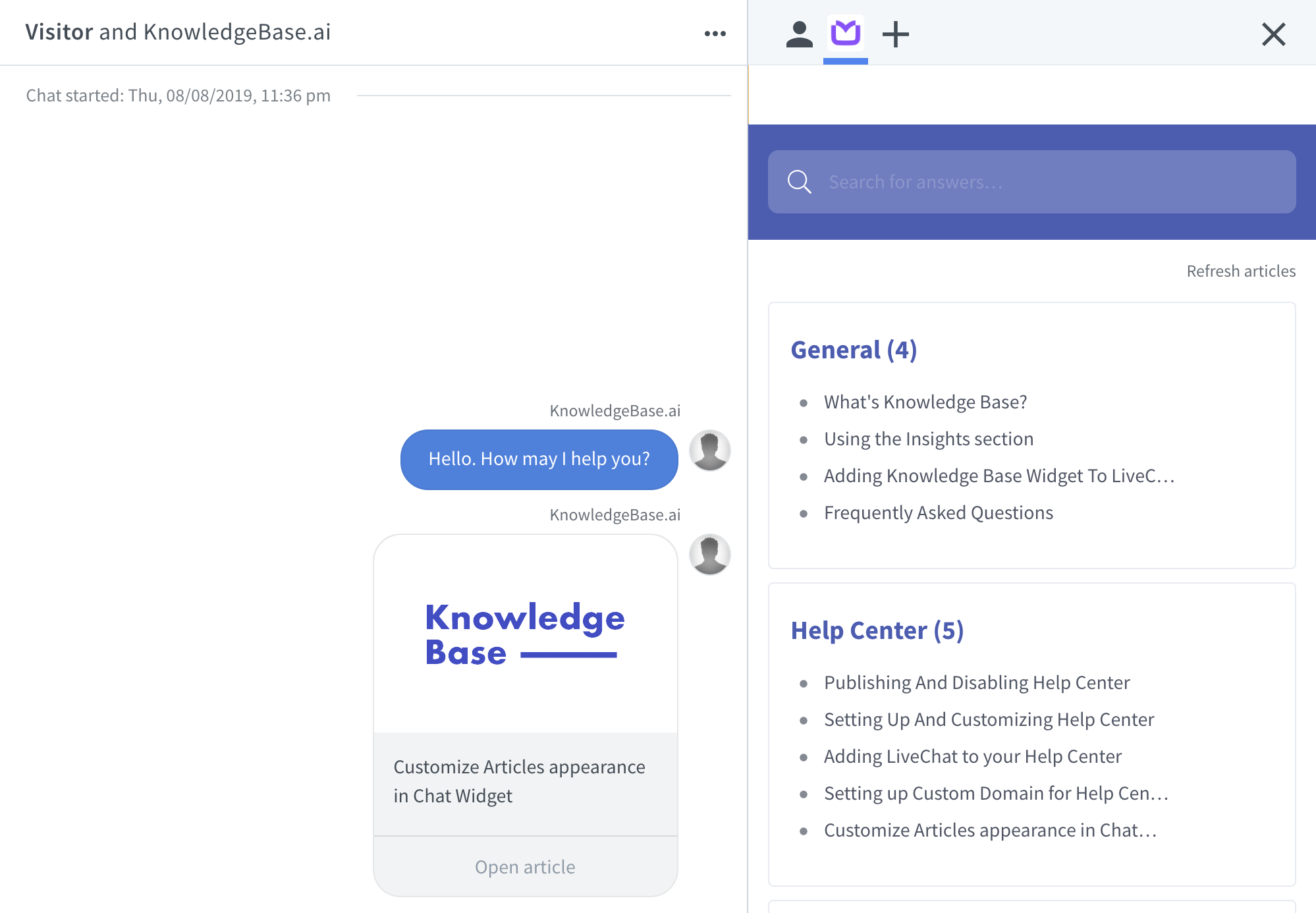Image resolution: width=1316 pixels, height=913 pixels.
Task: Close the right panel with X icon
Action: click(x=1278, y=32)
